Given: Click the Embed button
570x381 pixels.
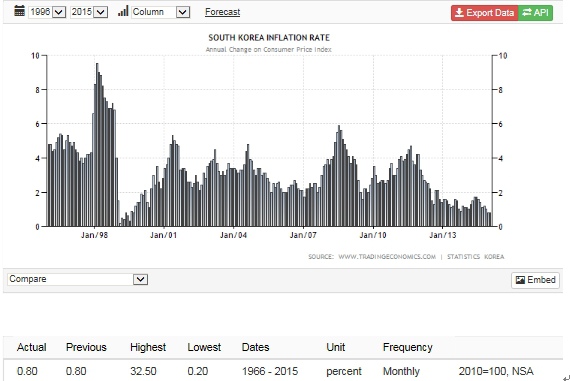Looking at the screenshot, I should click(x=535, y=280).
